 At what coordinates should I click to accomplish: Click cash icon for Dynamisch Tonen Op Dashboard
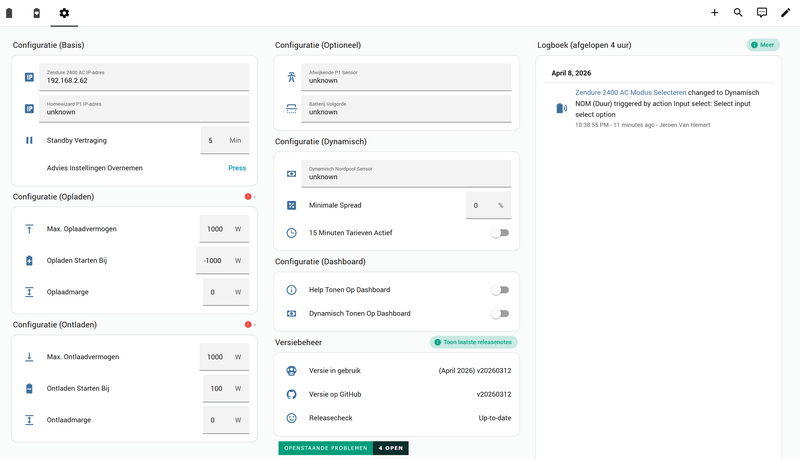[x=291, y=314]
